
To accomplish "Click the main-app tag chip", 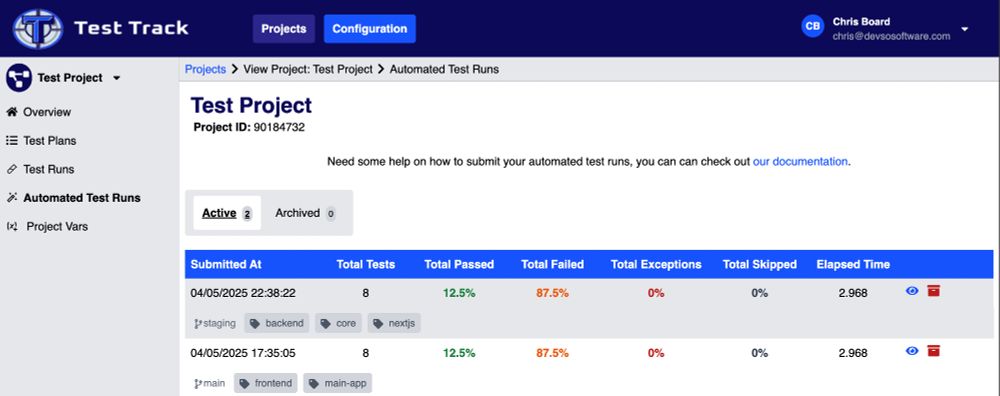I will click(337, 383).
